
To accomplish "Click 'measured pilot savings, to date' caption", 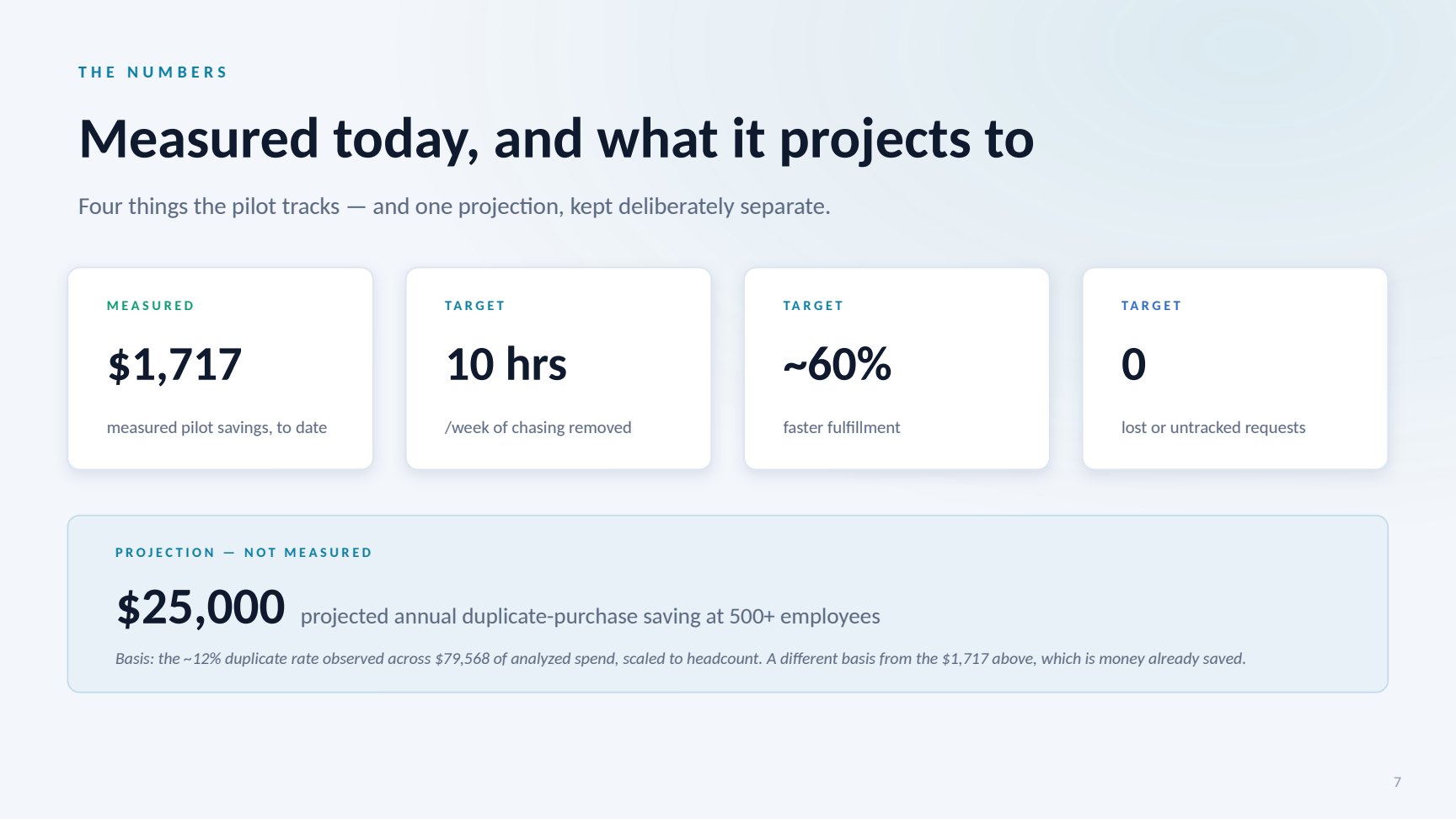I will coord(217,427).
